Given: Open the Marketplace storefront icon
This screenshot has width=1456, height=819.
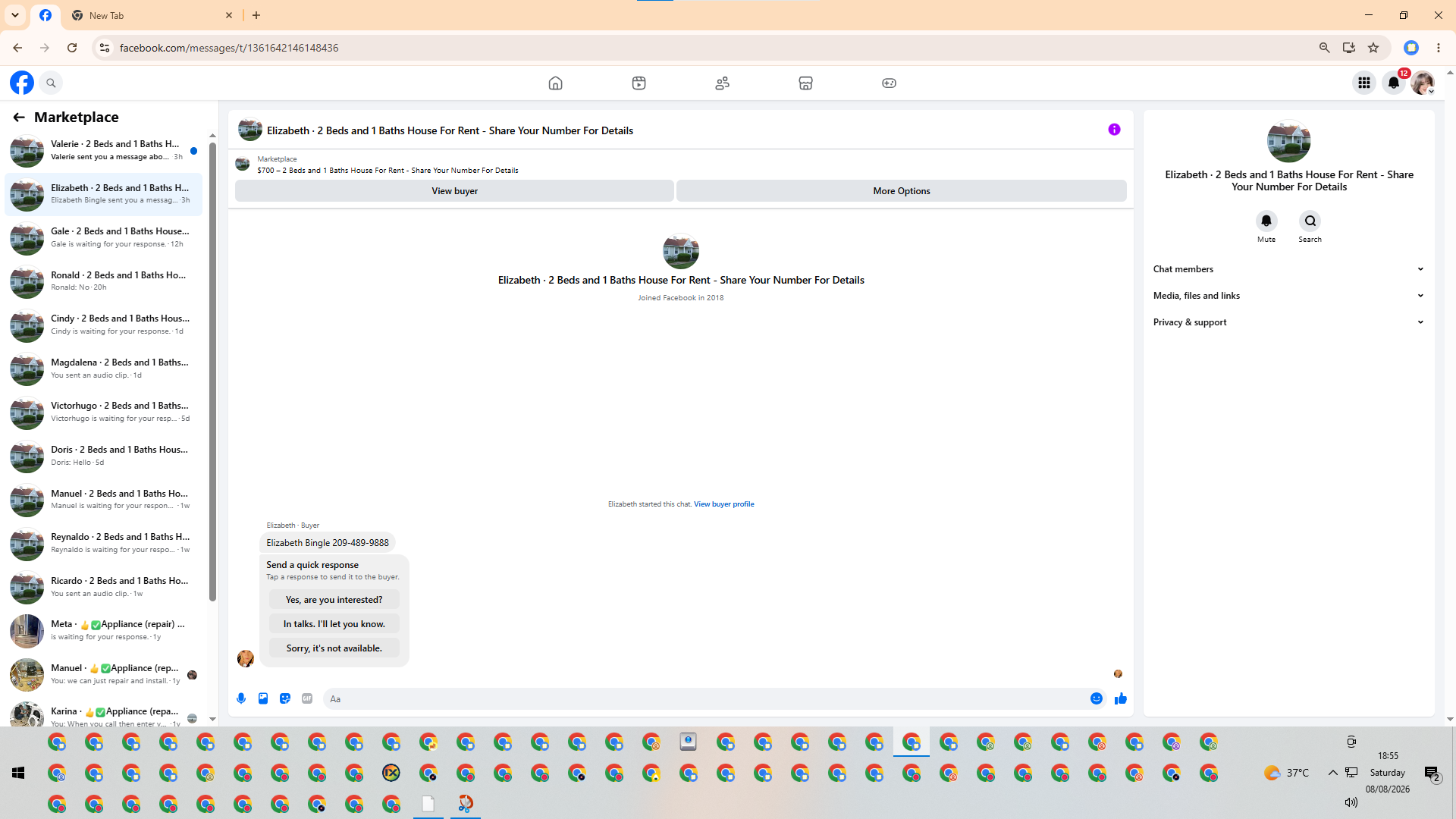Looking at the screenshot, I should coord(805,83).
